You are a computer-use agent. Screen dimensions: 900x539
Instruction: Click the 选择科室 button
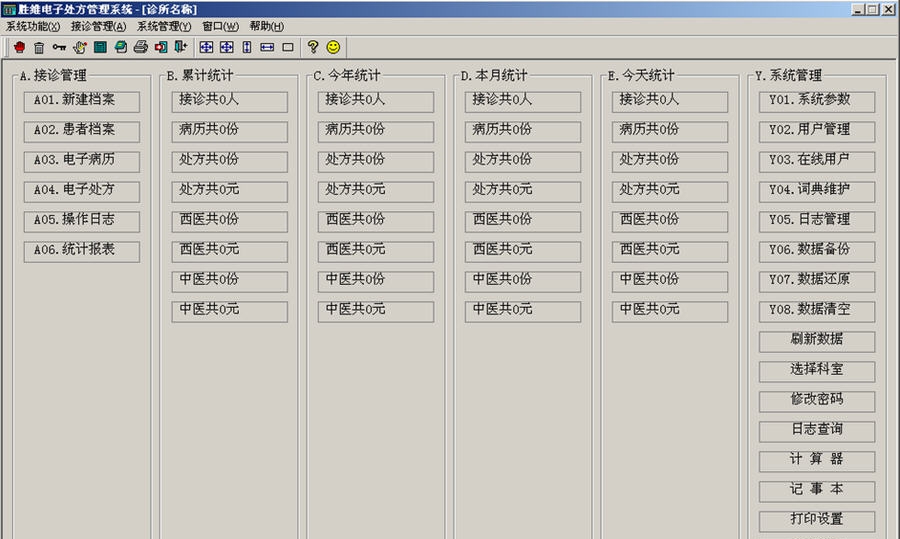pyautogui.click(x=817, y=371)
